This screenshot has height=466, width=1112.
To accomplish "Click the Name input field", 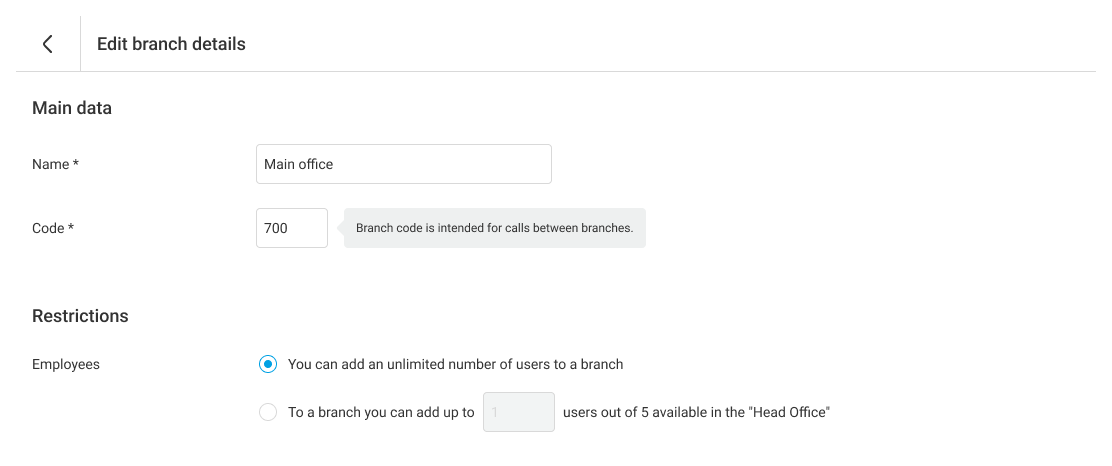I will point(403,164).
